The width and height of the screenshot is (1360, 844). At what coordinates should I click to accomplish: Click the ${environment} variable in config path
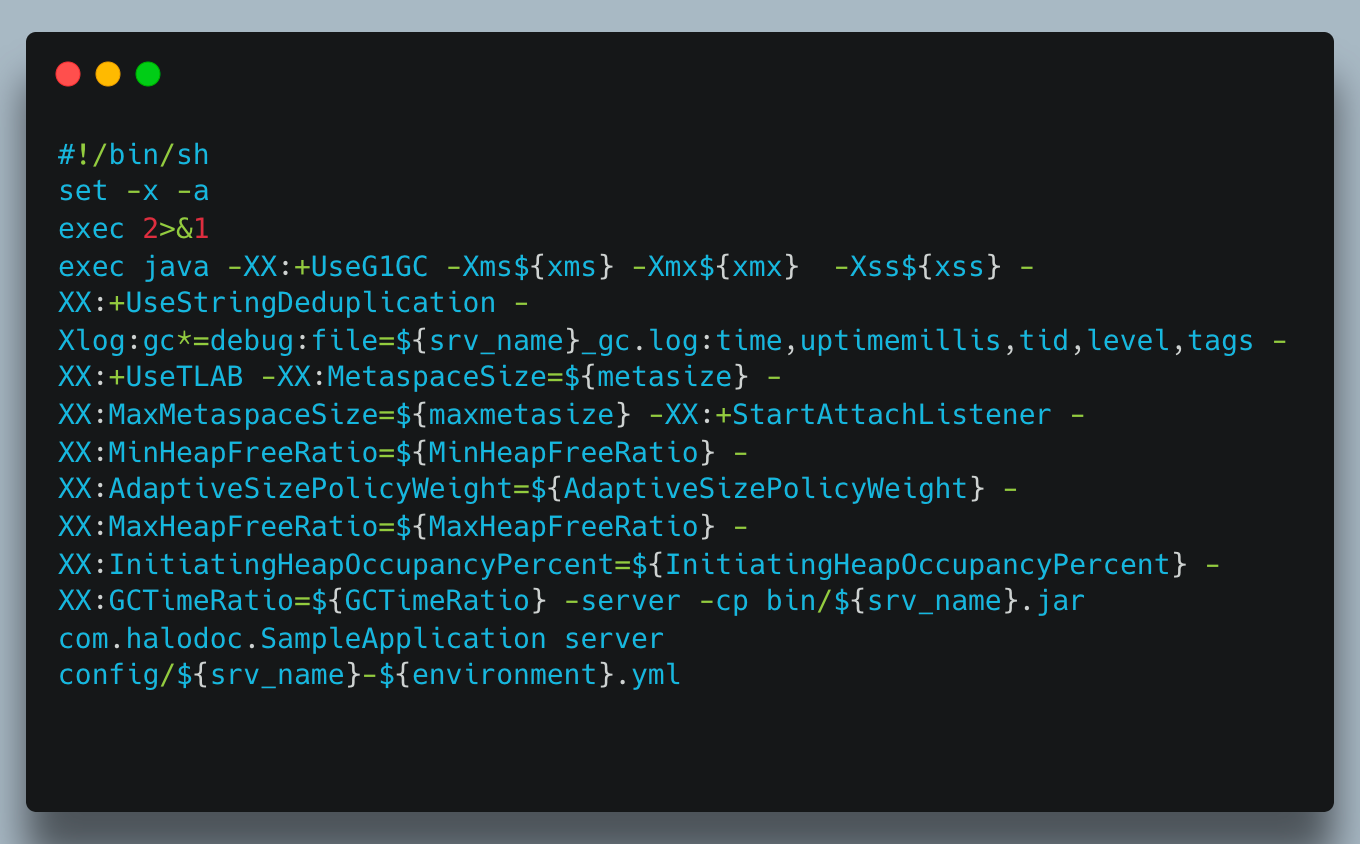pos(496,675)
